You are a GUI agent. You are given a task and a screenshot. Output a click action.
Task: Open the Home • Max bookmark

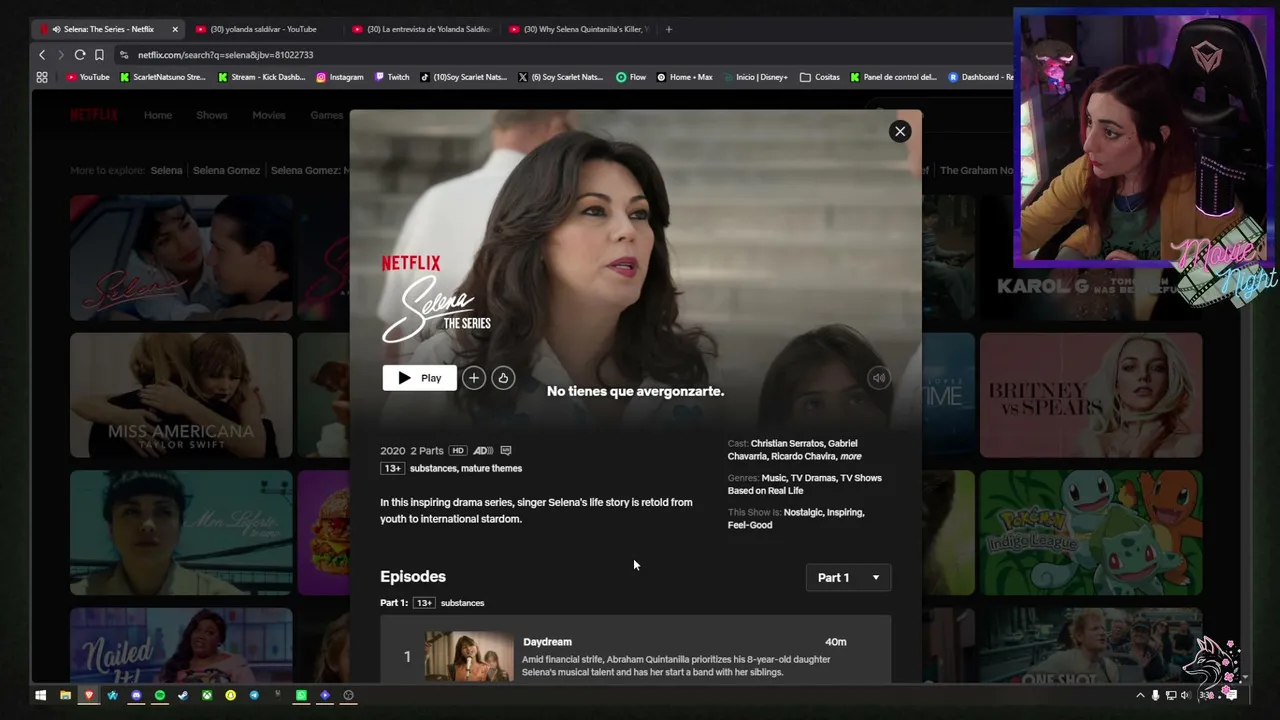(x=685, y=77)
